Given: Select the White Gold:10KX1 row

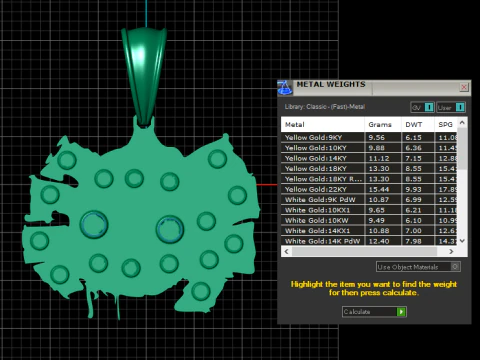Looking at the screenshot, I should tap(369, 210).
